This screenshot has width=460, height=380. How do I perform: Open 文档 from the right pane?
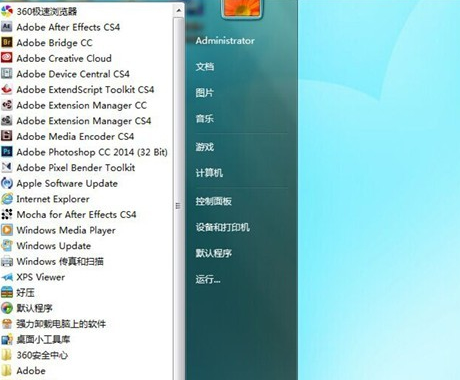[205, 67]
